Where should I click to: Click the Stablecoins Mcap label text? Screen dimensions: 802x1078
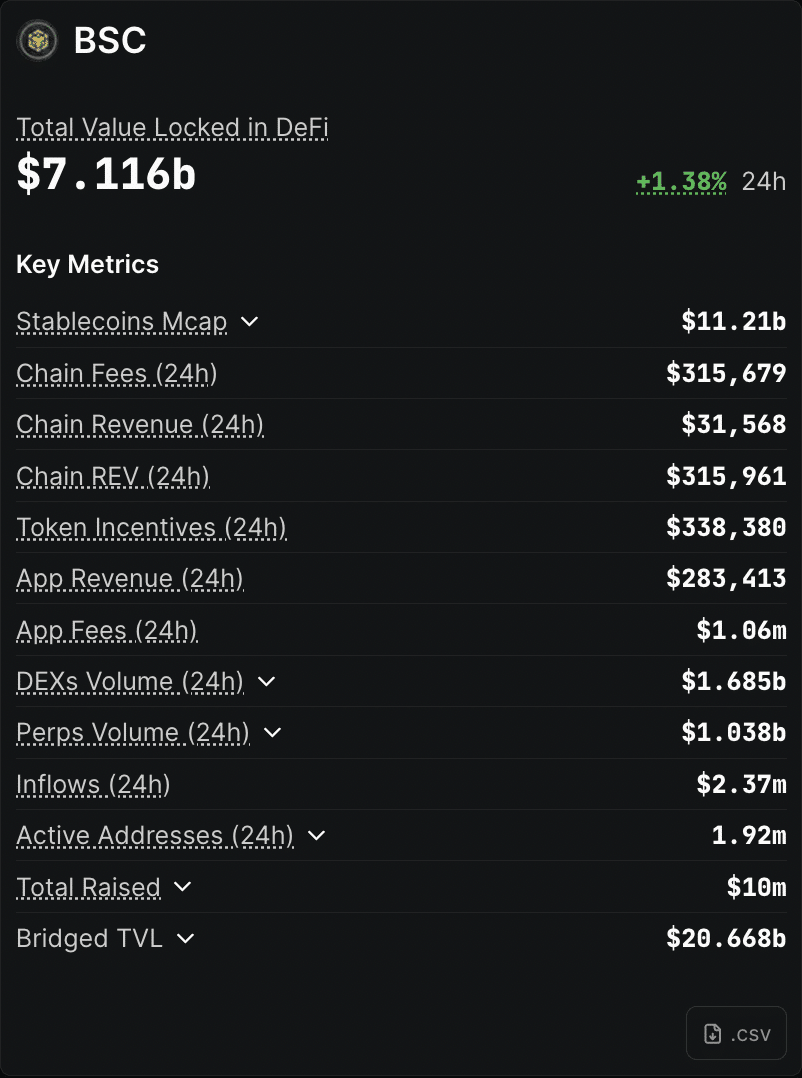click(x=121, y=322)
